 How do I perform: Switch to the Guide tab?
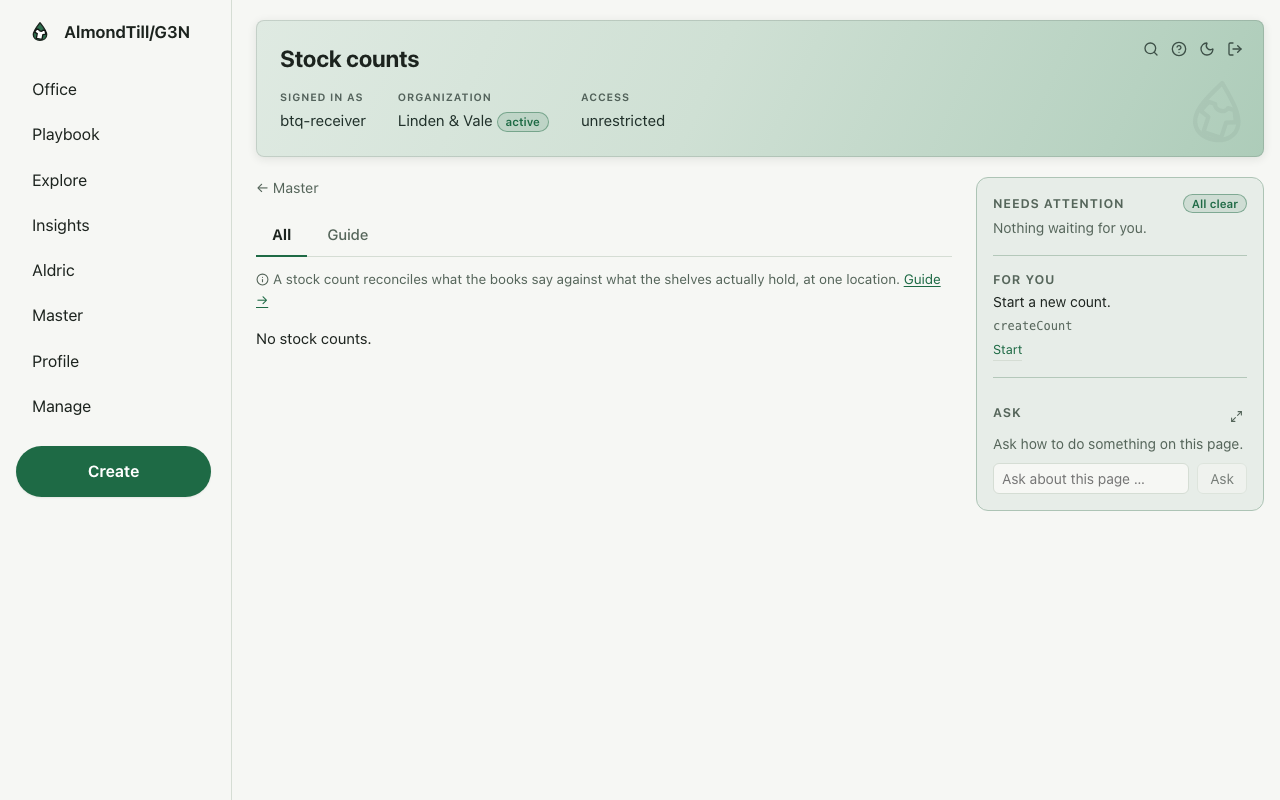[x=347, y=235]
